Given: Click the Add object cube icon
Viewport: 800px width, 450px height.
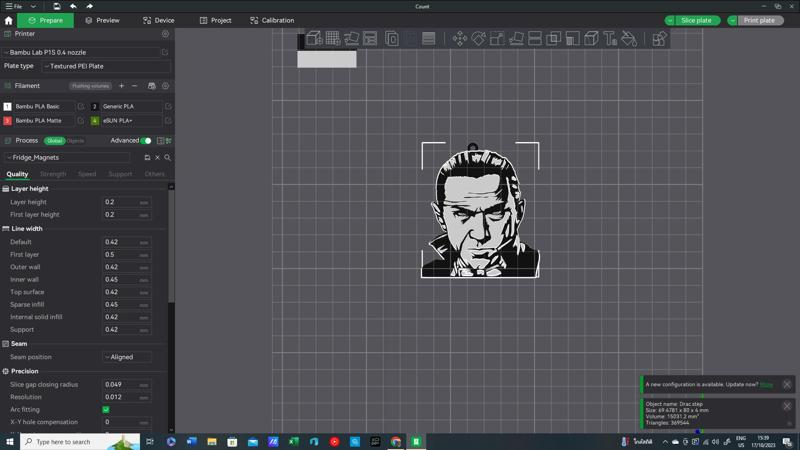Looking at the screenshot, I should [x=314, y=39].
